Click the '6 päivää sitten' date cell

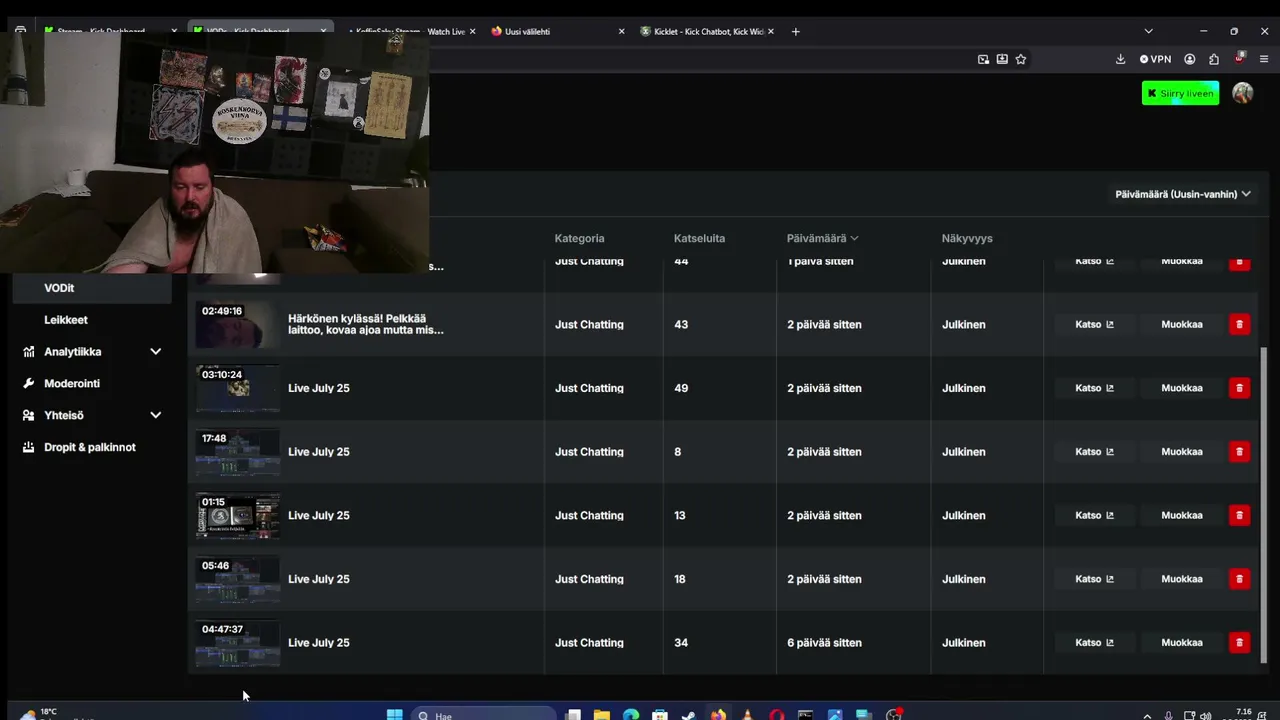pos(824,643)
